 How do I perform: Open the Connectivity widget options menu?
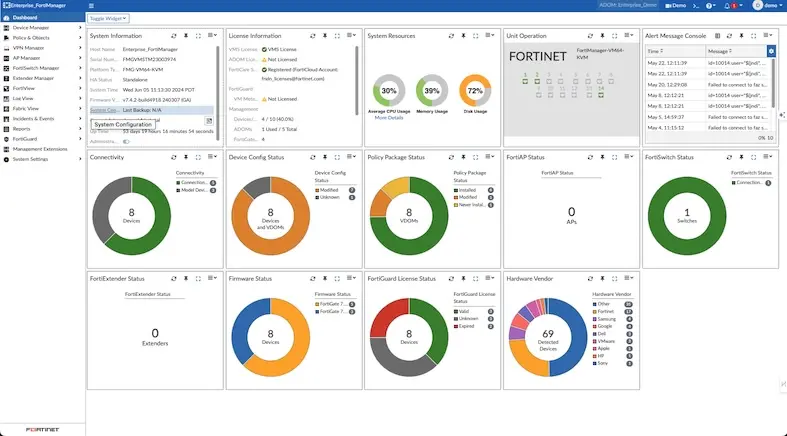point(213,157)
